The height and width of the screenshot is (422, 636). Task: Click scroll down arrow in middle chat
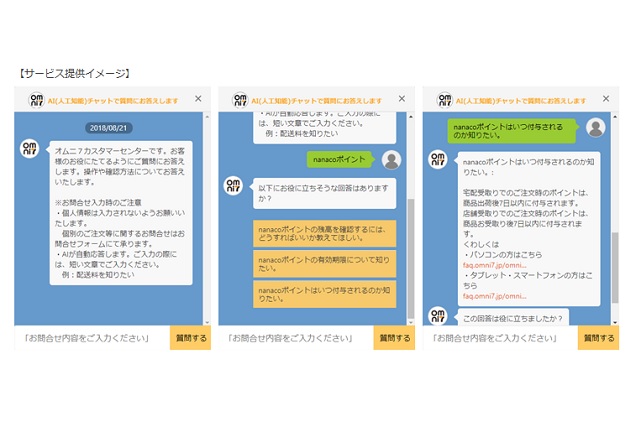[410, 322]
